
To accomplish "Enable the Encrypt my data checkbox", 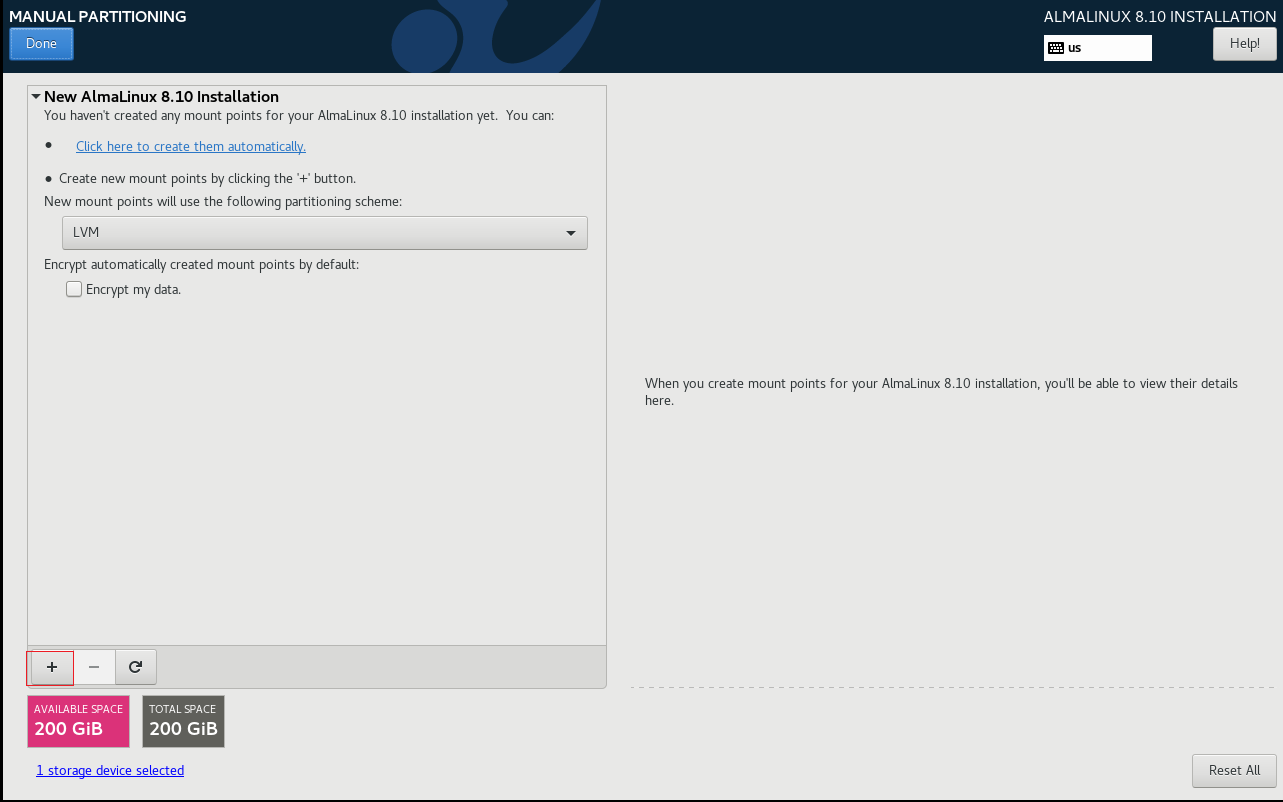I will (74, 289).
